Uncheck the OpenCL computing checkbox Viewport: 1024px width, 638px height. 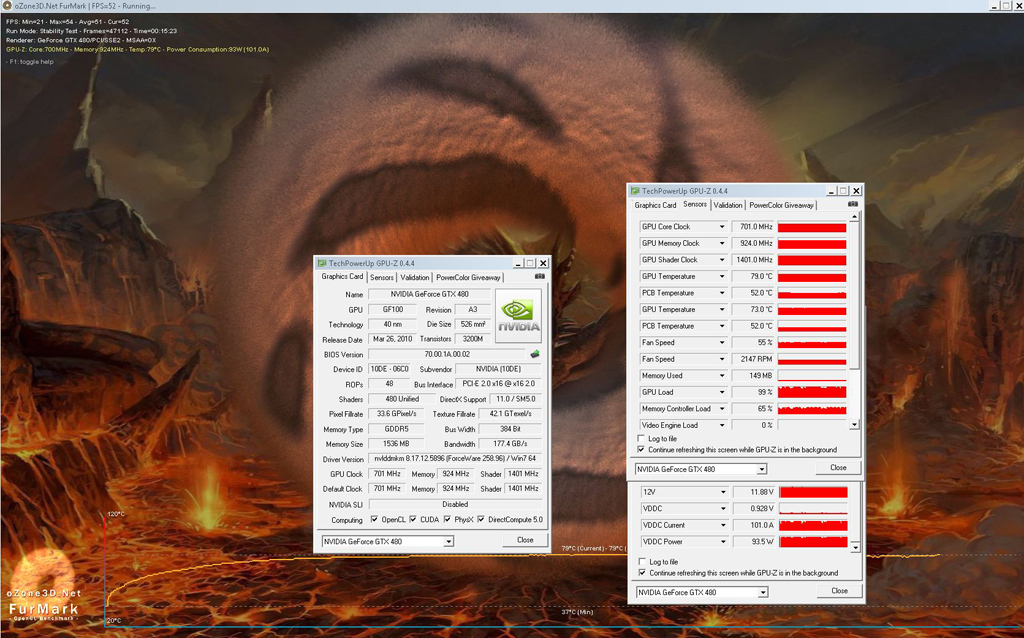(x=373, y=520)
